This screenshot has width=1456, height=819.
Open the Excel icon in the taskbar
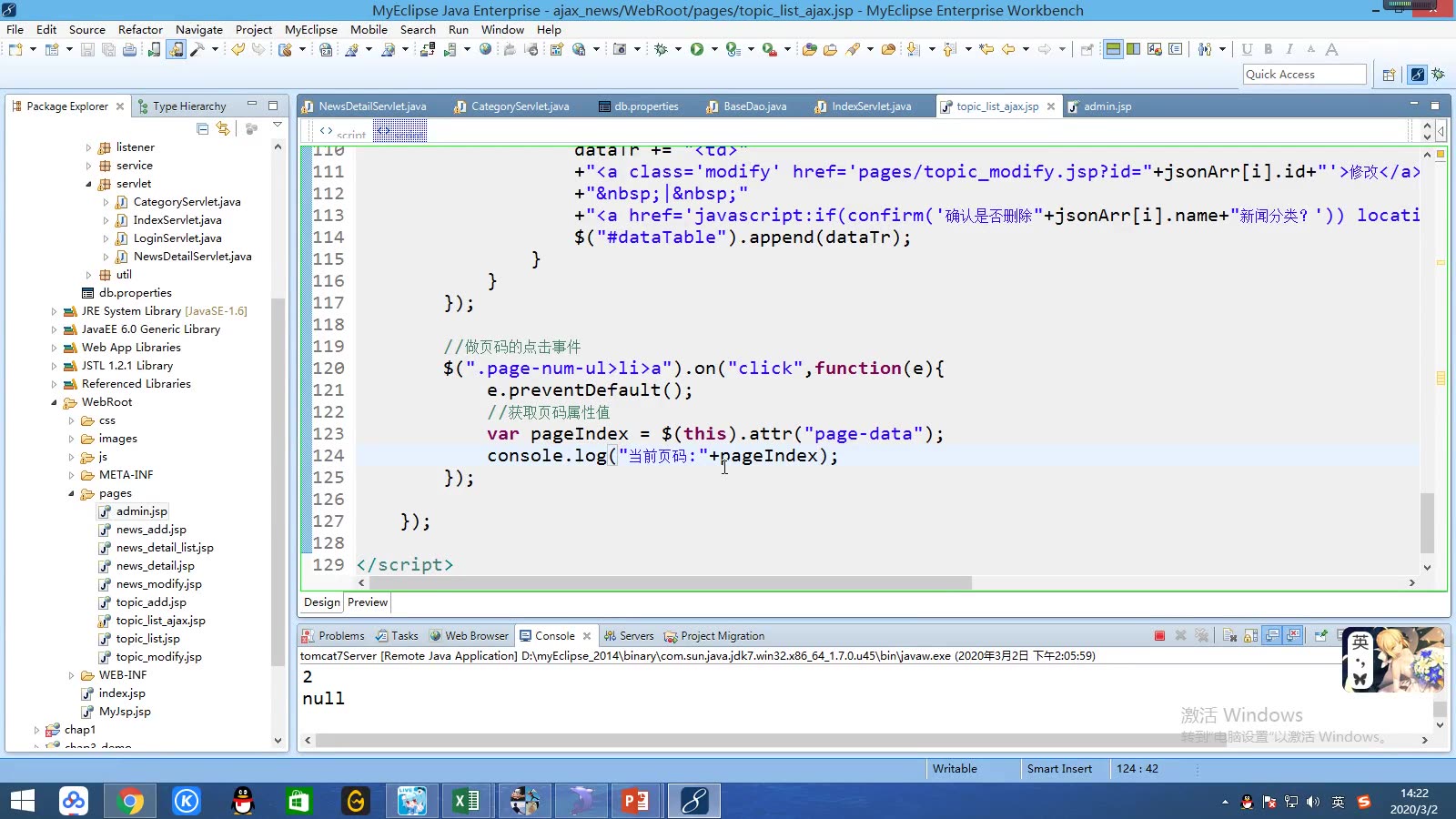(467, 801)
